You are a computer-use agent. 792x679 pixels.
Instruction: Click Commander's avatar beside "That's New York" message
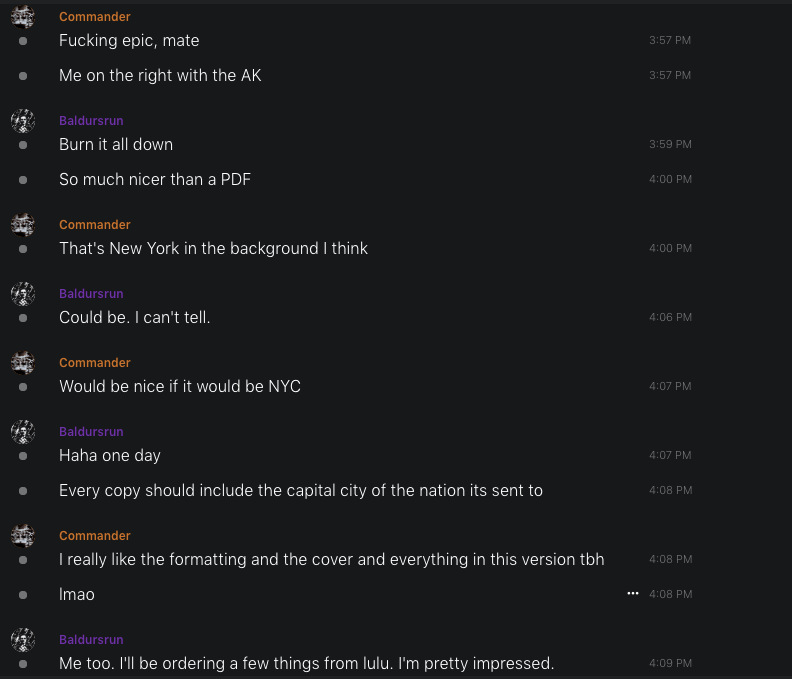23,225
